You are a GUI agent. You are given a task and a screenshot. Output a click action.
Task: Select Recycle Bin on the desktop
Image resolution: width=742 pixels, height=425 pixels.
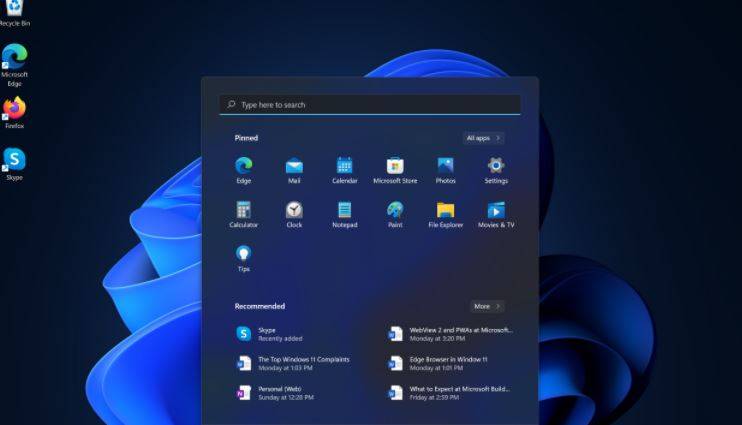(15, 13)
